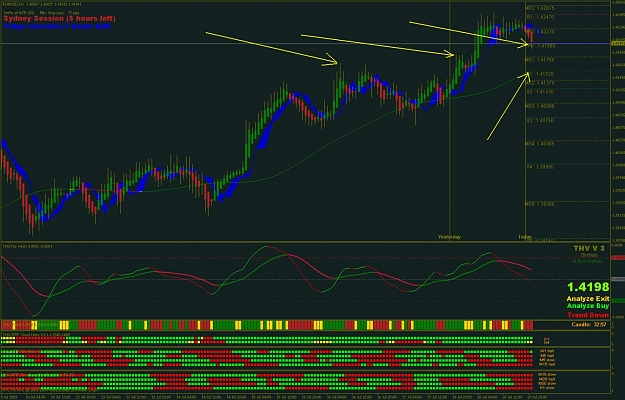Screen dimensions: 625x400
Task: Select the M15 slow row label
Action: [x=547, y=375]
